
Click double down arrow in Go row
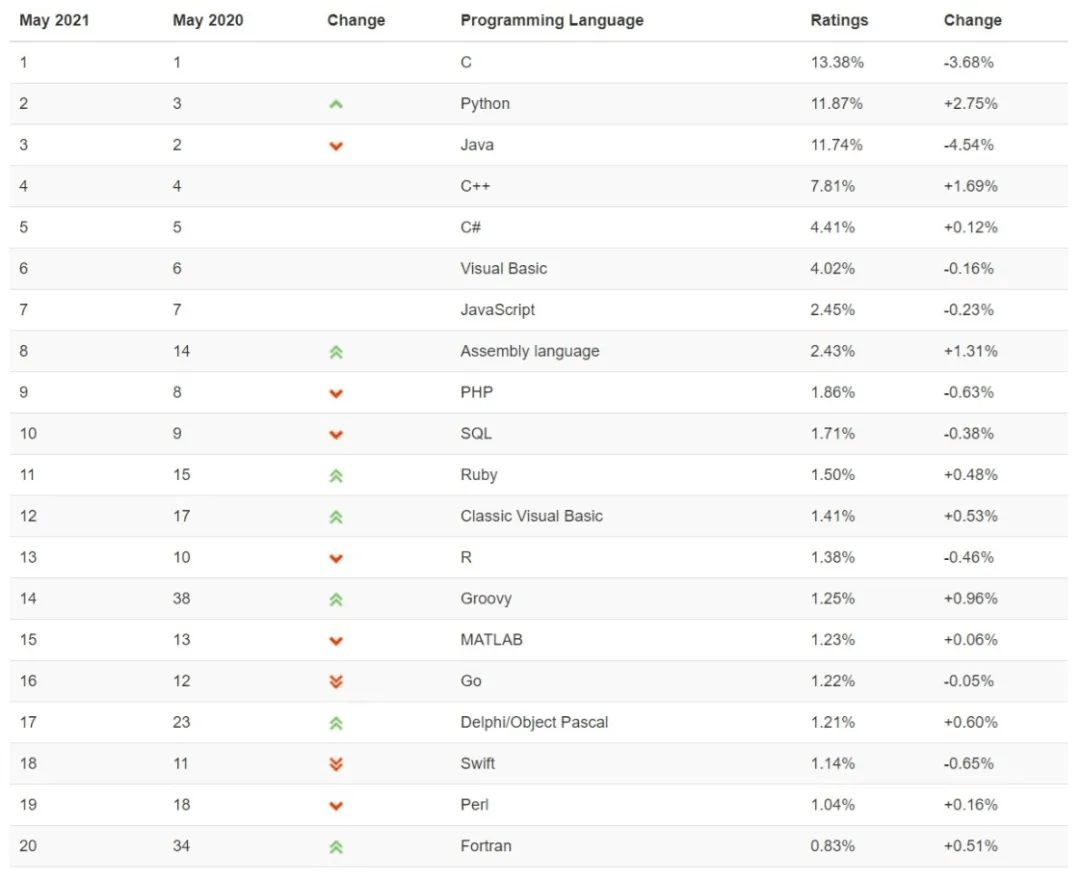point(336,681)
